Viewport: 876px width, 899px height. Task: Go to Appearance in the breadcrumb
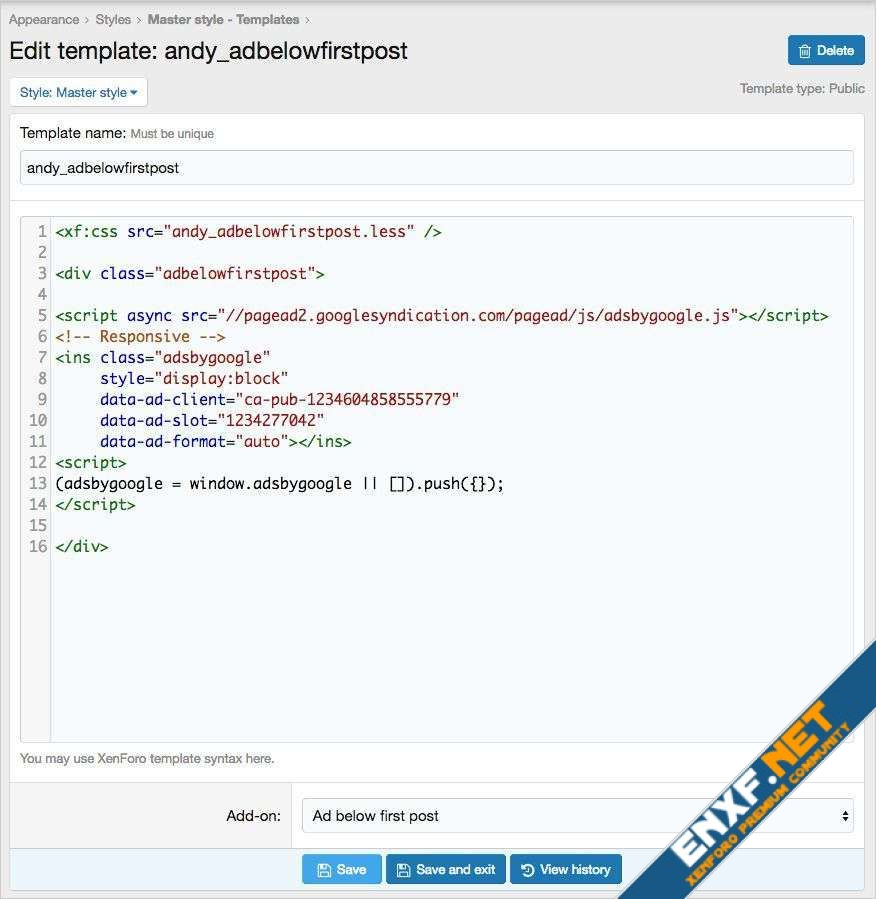click(x=44, y=19)
